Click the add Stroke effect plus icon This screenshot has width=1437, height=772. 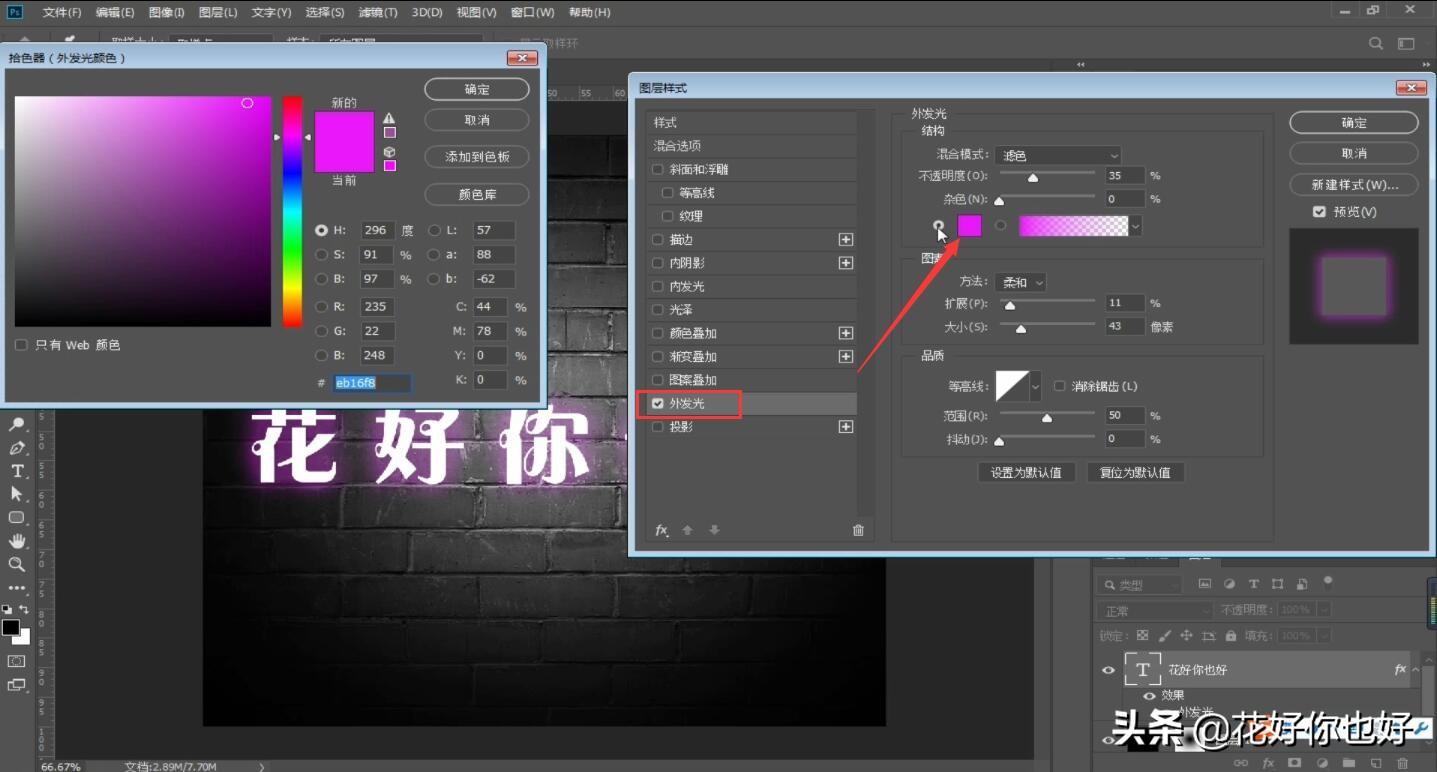846,240
